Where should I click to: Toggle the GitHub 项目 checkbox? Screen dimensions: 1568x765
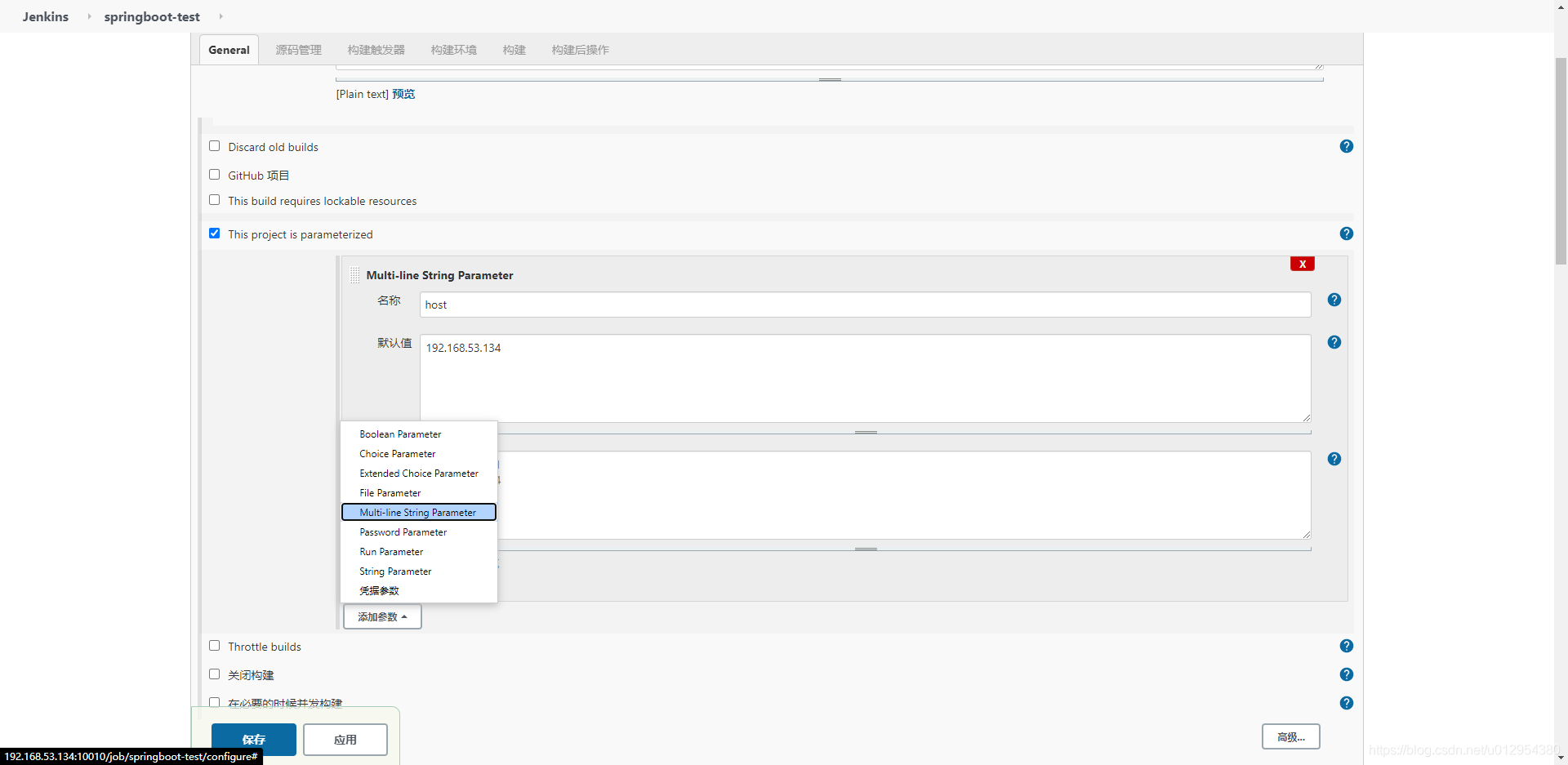point(215,175)
